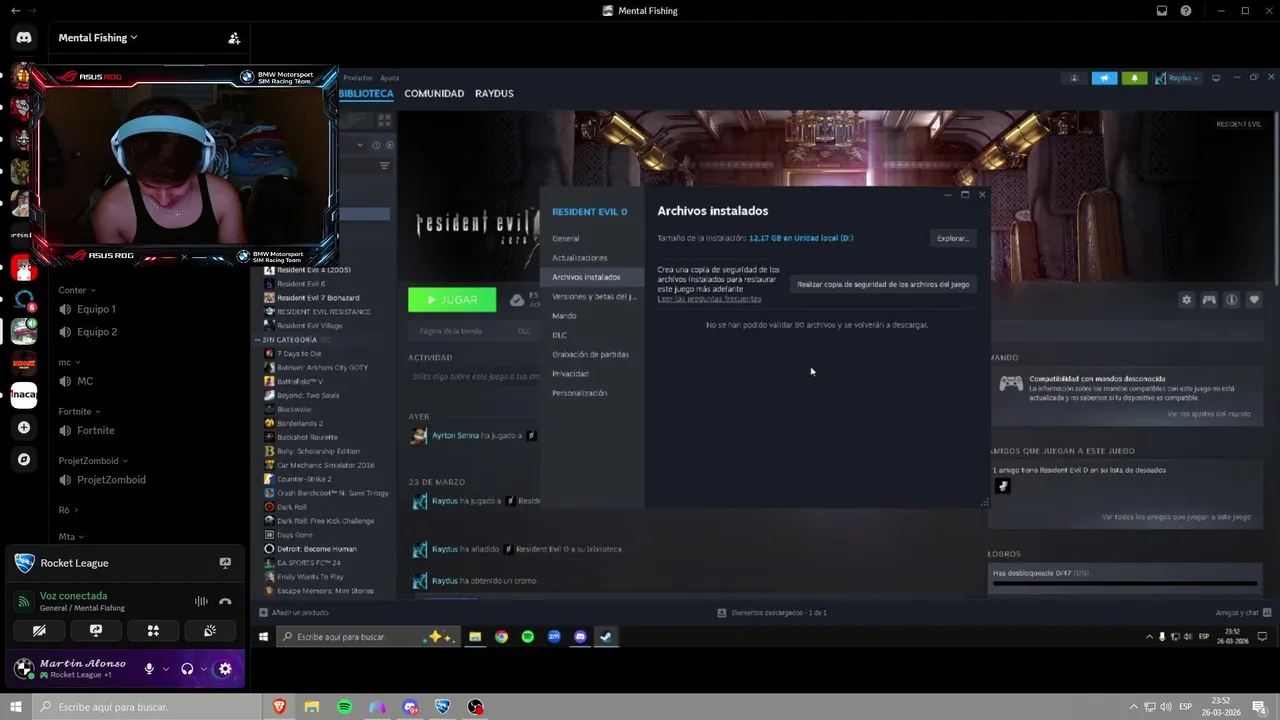Select Versiones y betas properties section

[594, 296]
